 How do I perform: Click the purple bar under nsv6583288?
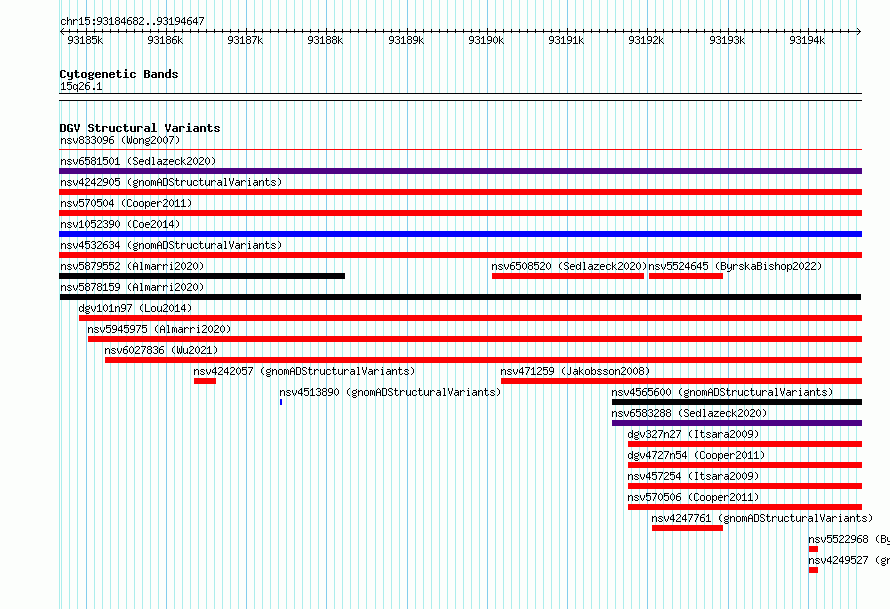737,423
